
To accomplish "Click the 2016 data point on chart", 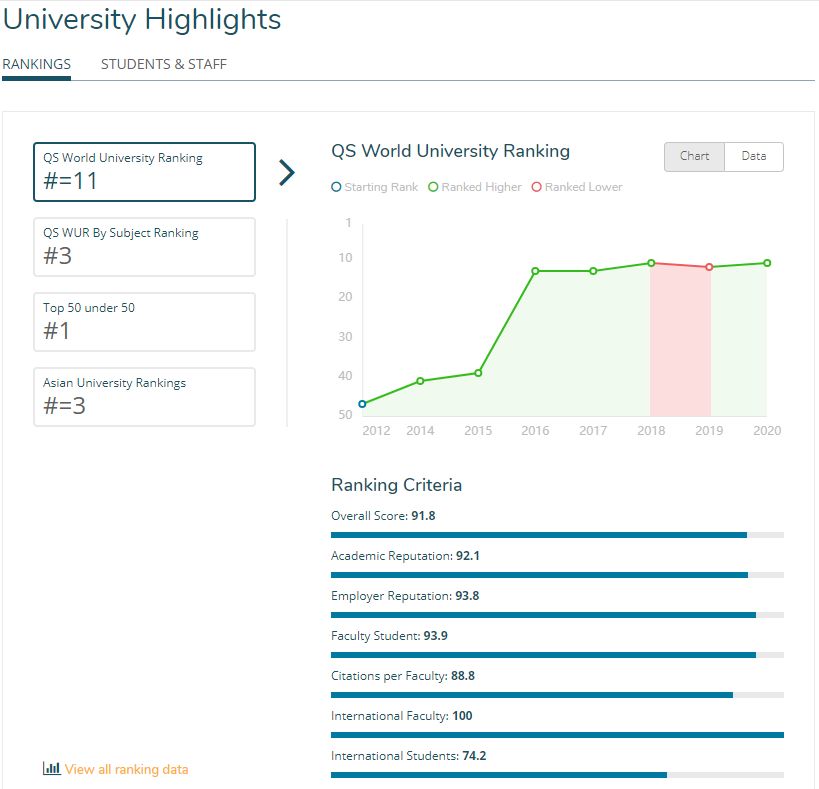I will [x=535, y=271].
